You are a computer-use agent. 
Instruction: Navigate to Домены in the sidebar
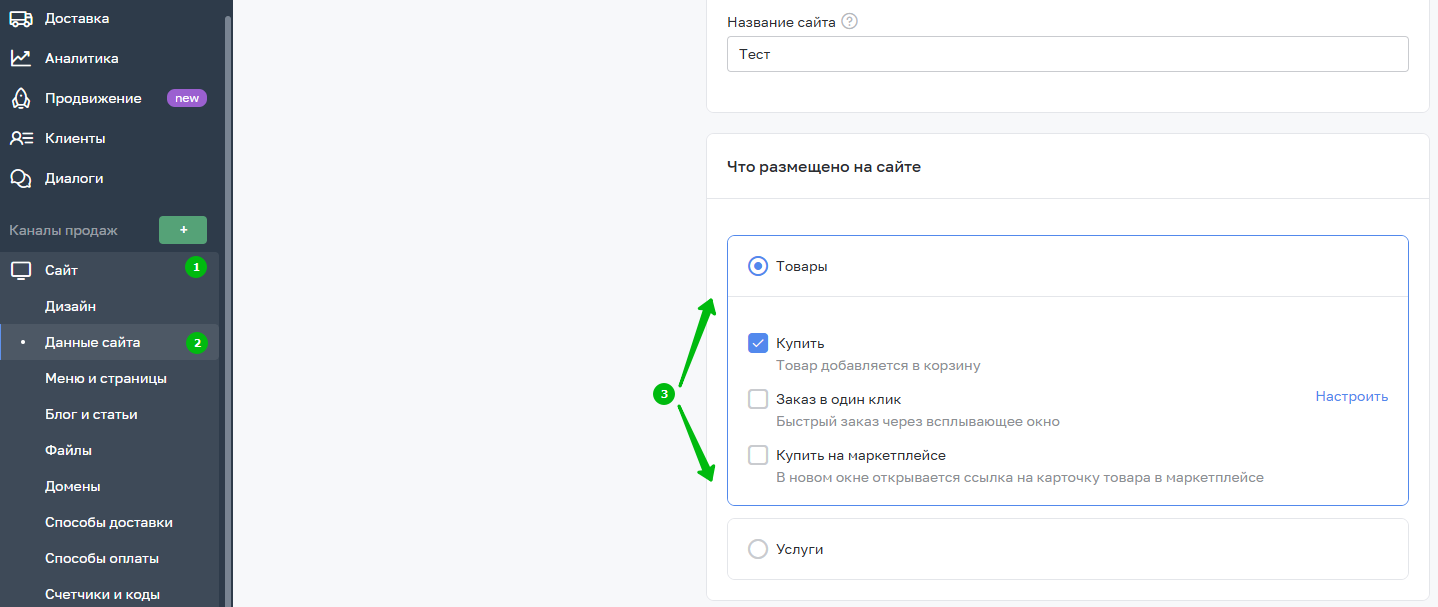point(72,486)
